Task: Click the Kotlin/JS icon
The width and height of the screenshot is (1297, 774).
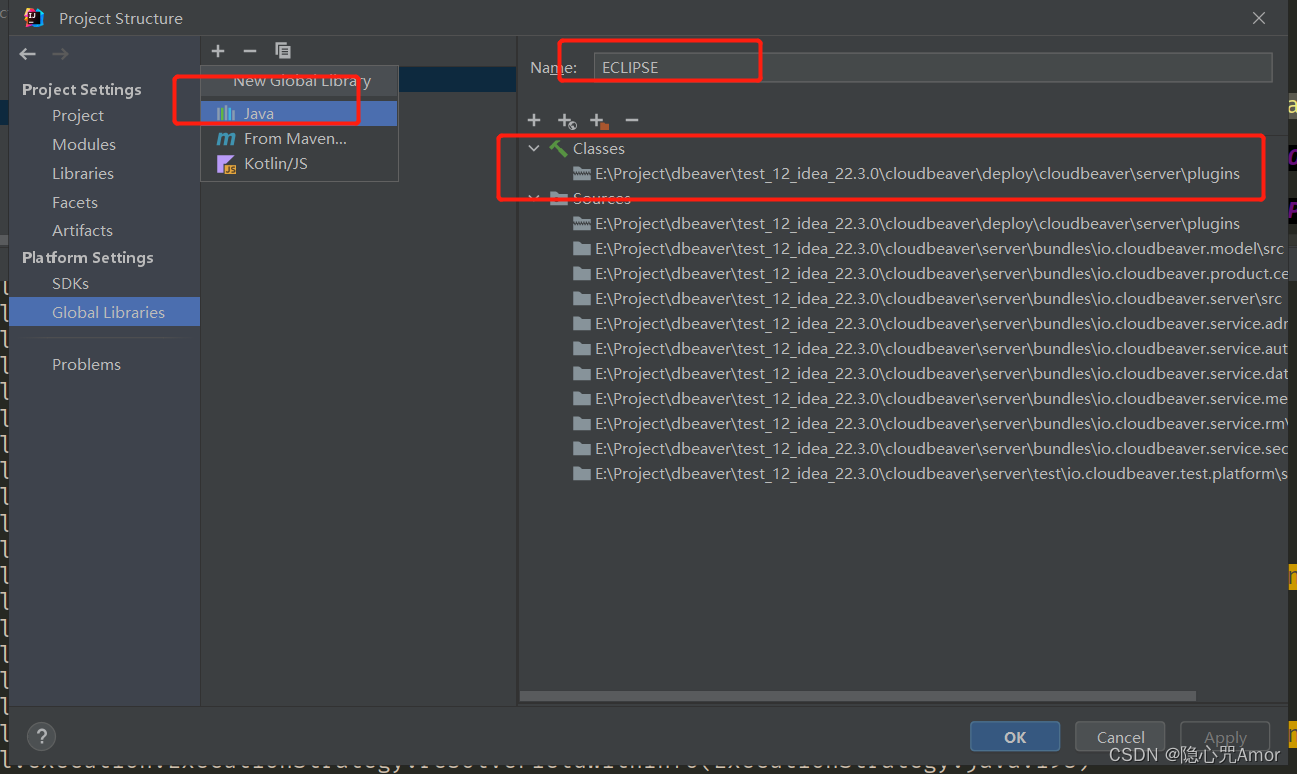Action: (x=227, y=164)
